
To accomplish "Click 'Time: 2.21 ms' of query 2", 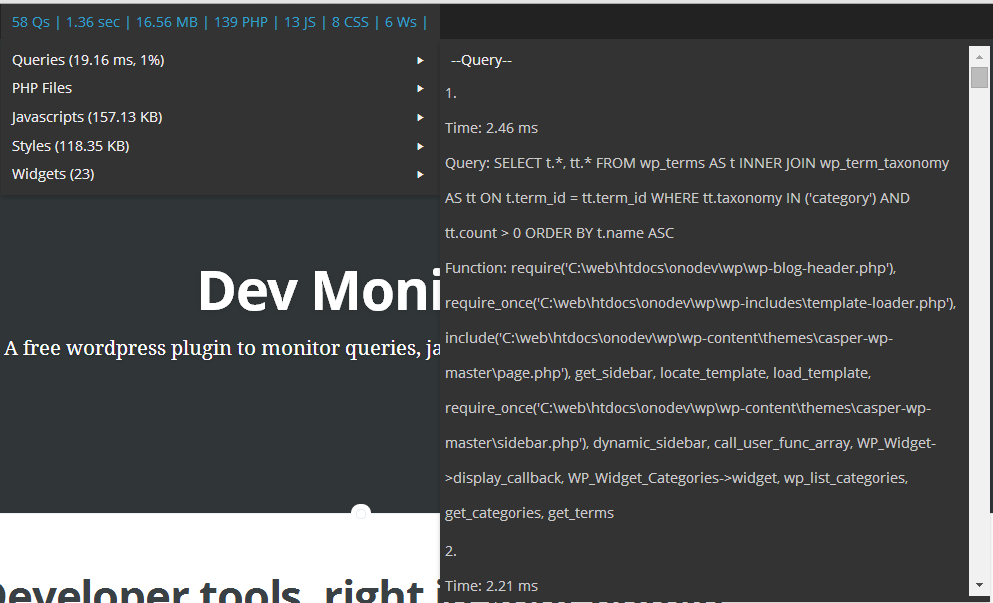I will click(491, 586).
